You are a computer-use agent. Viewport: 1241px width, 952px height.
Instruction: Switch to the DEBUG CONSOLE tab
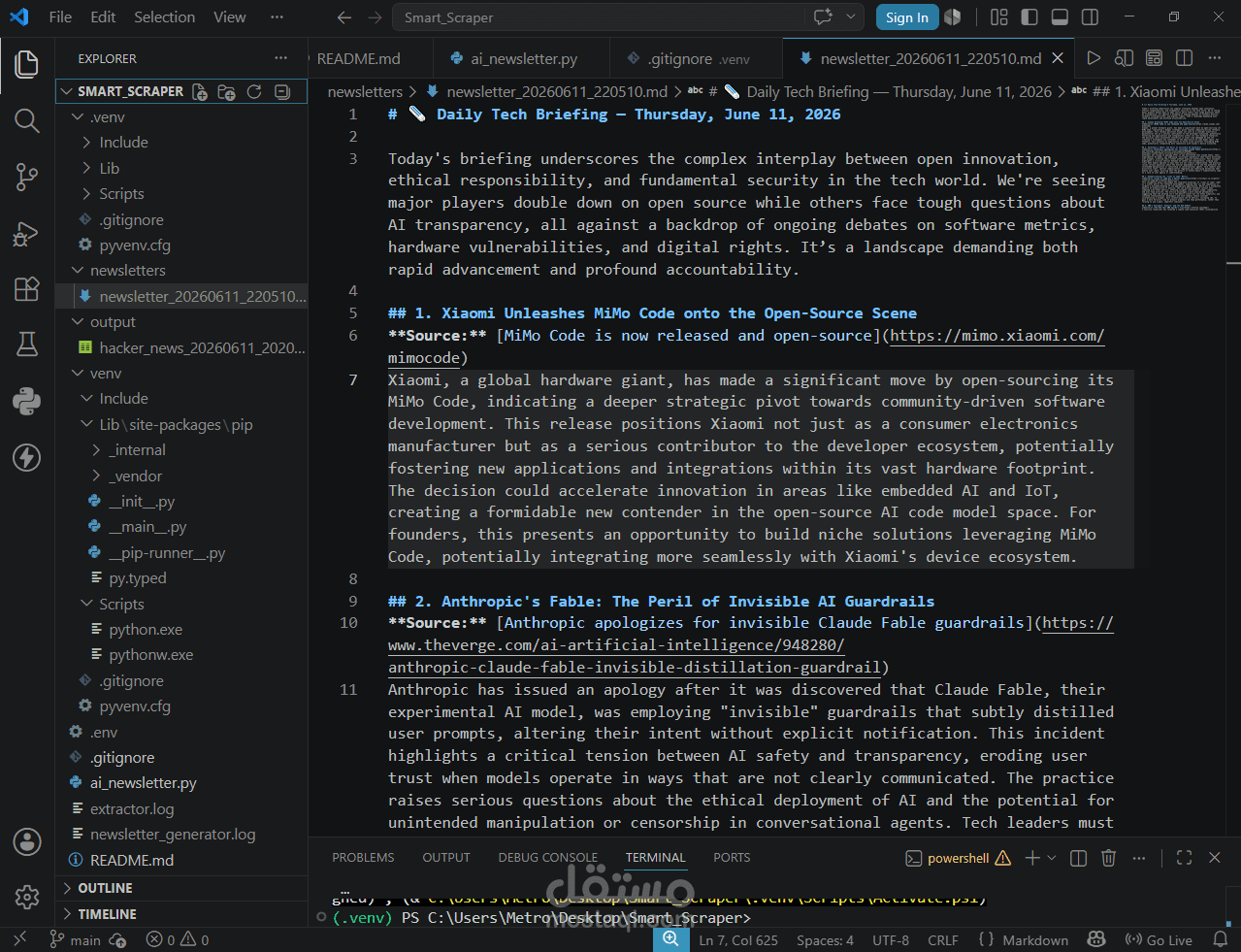point(547,858)
